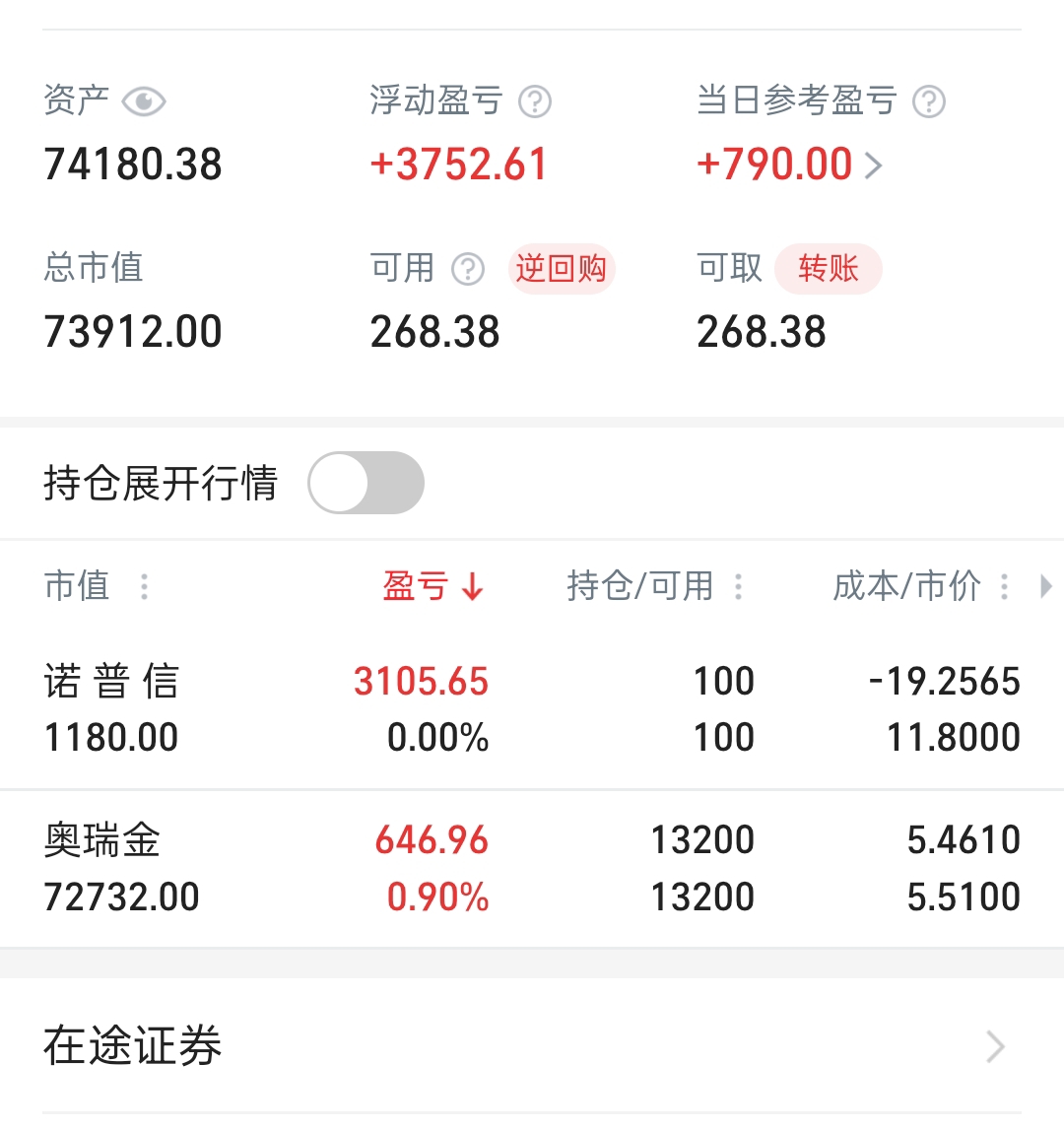Open the 在途证券 entry

(532, 1046)
